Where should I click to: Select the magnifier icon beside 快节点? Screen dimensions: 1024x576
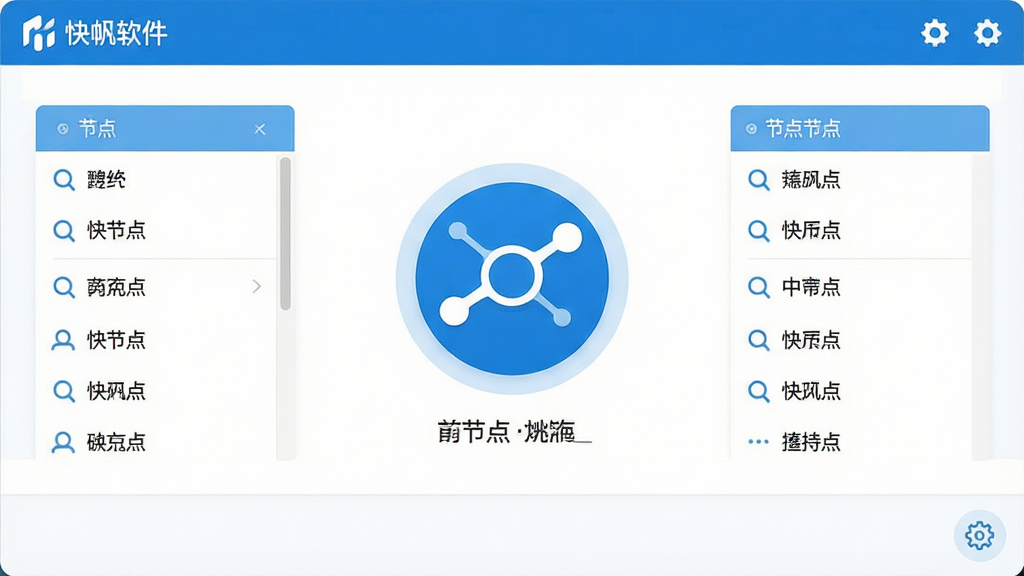click(64, 231)
